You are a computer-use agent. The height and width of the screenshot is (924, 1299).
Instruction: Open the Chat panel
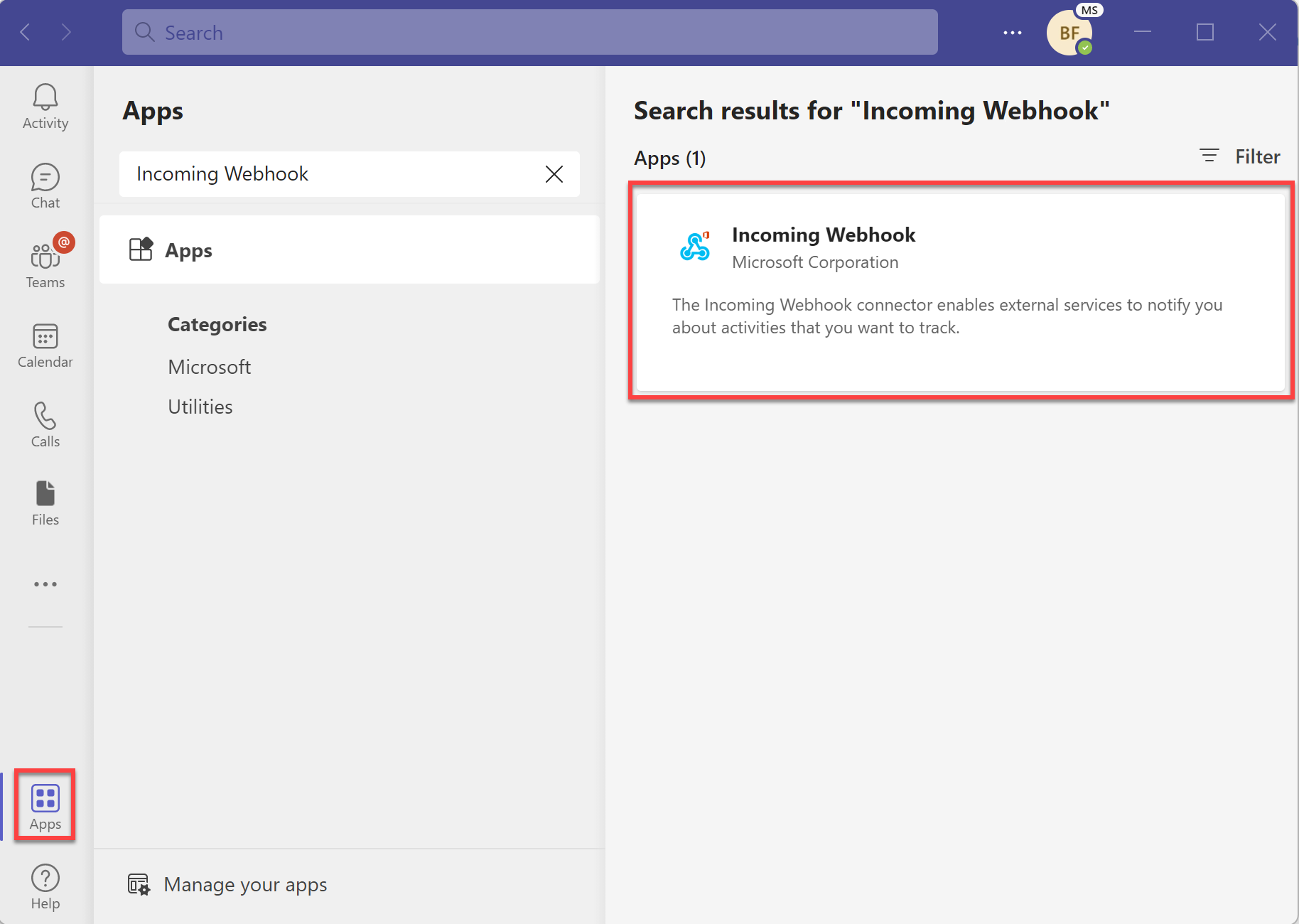pyautogui.click(x=45, y=185)
